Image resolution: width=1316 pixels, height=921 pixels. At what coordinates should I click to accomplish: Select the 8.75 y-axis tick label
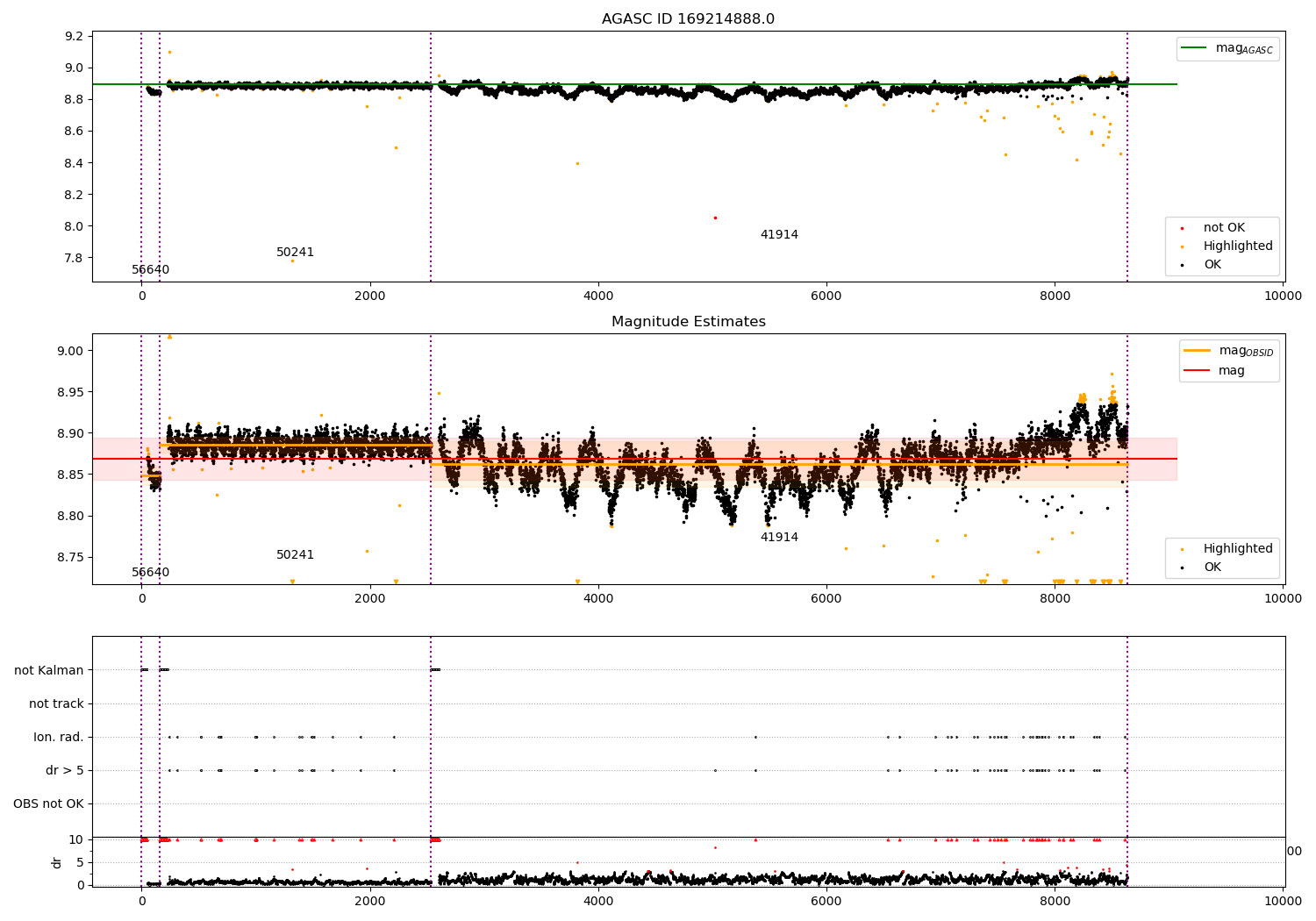[x=71, y=558]
